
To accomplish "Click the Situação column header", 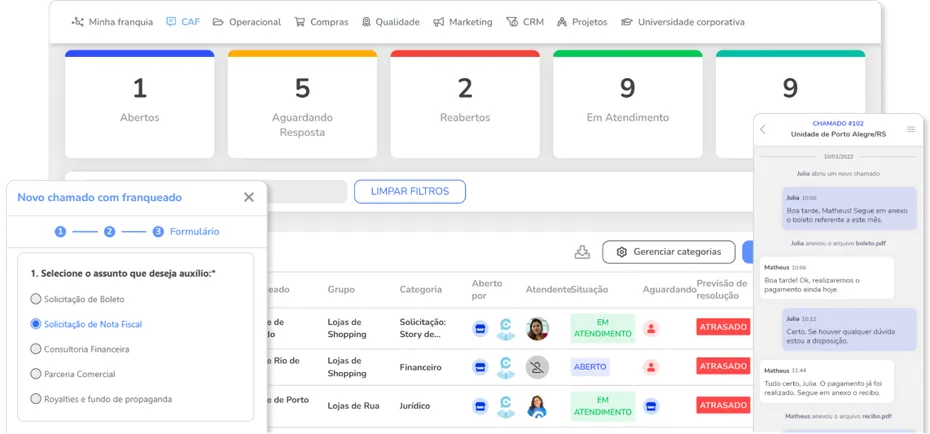I will point(590,289).
